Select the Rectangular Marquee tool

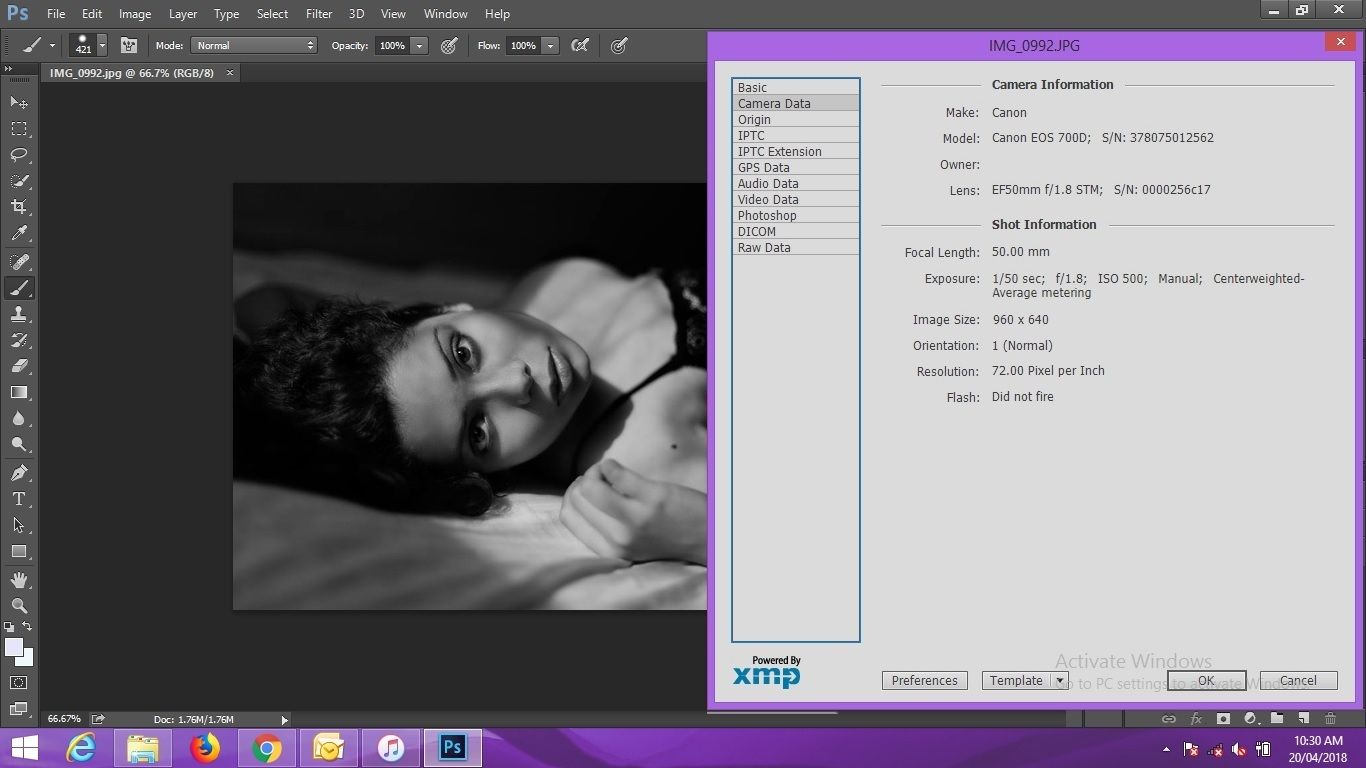click(19, 129)
